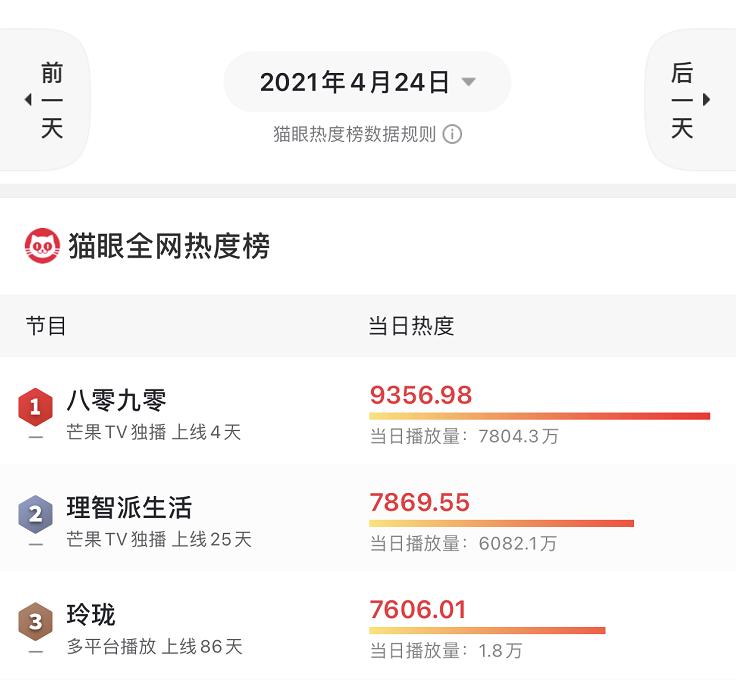Open the 八零九零 show entry

coord(116,401)
